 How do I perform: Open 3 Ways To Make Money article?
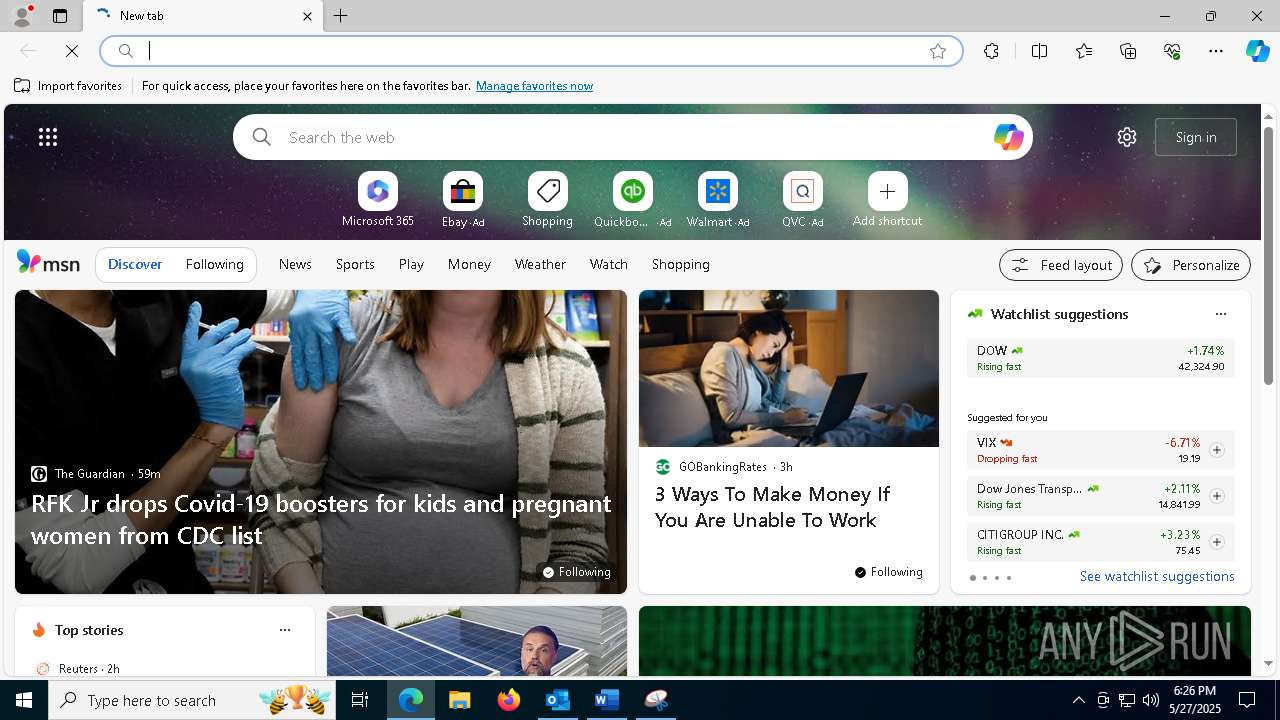[772, 507]
